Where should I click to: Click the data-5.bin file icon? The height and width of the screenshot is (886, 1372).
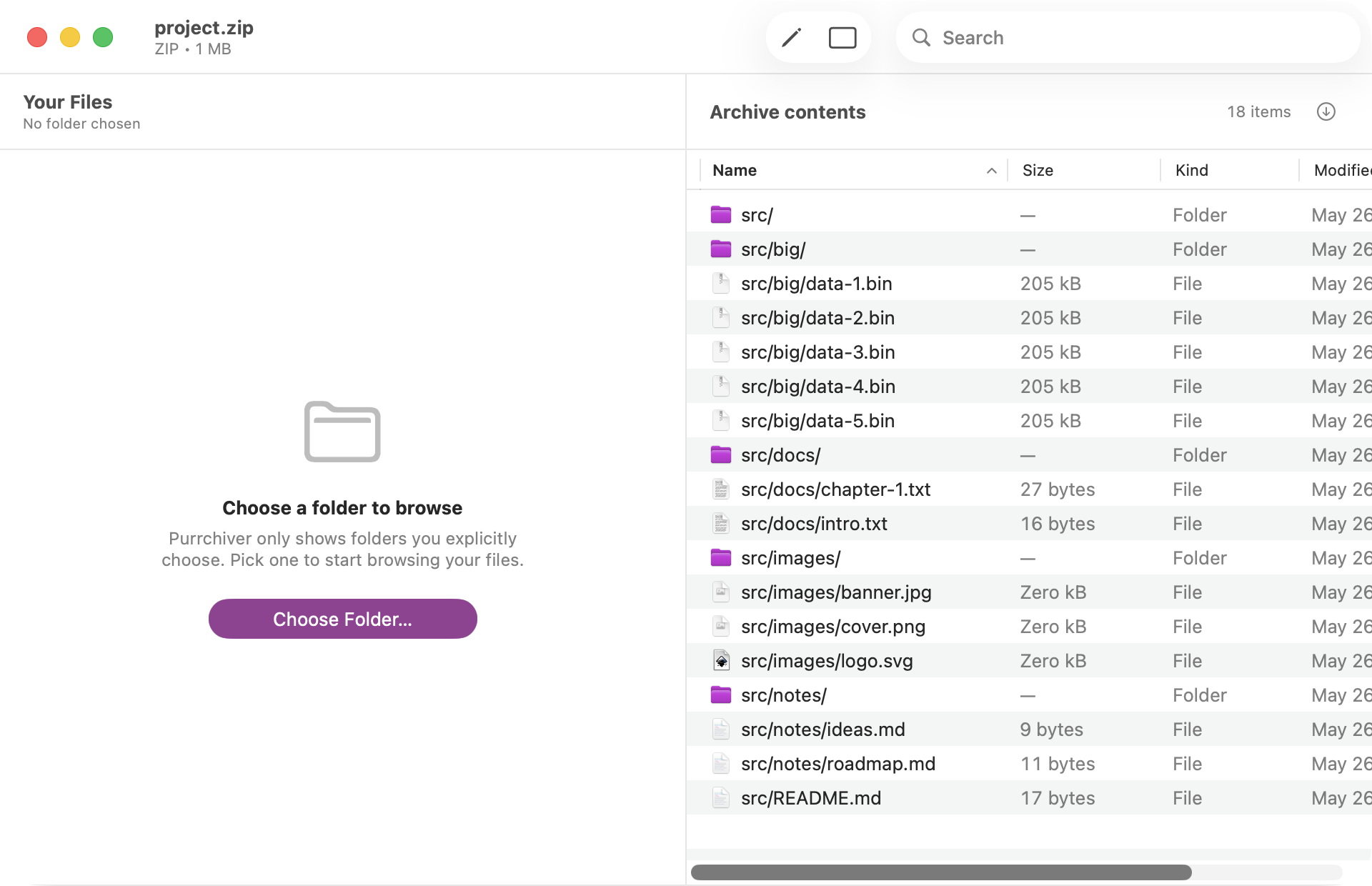click(721, 420)
